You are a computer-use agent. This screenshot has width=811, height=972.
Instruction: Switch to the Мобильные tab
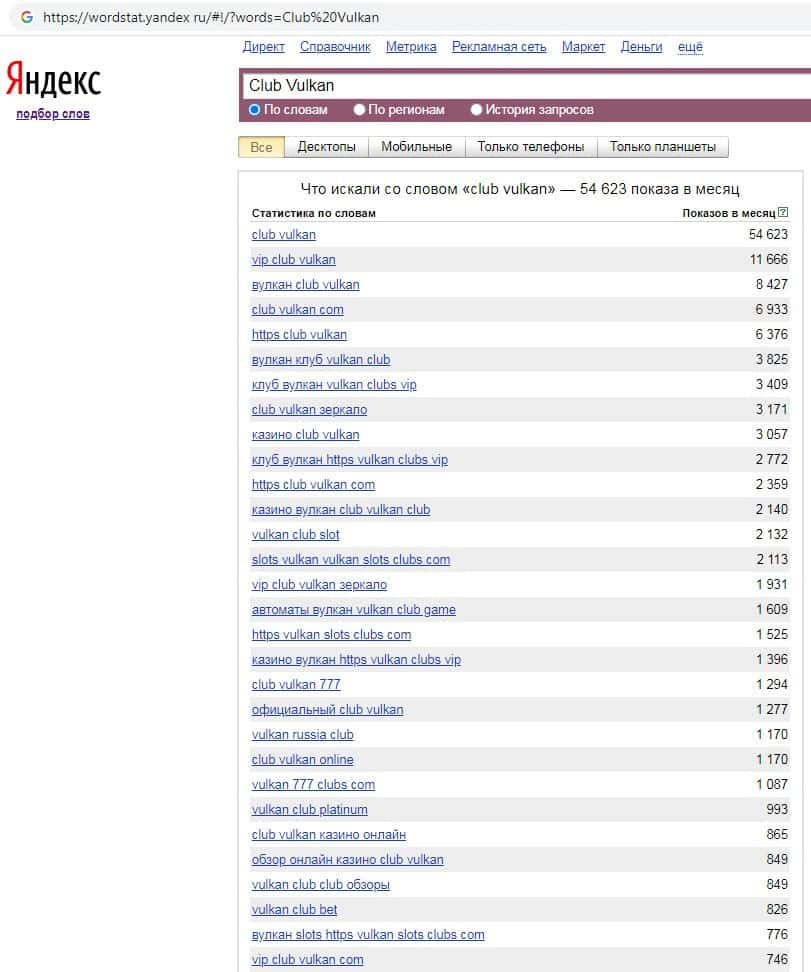[417, 147]
